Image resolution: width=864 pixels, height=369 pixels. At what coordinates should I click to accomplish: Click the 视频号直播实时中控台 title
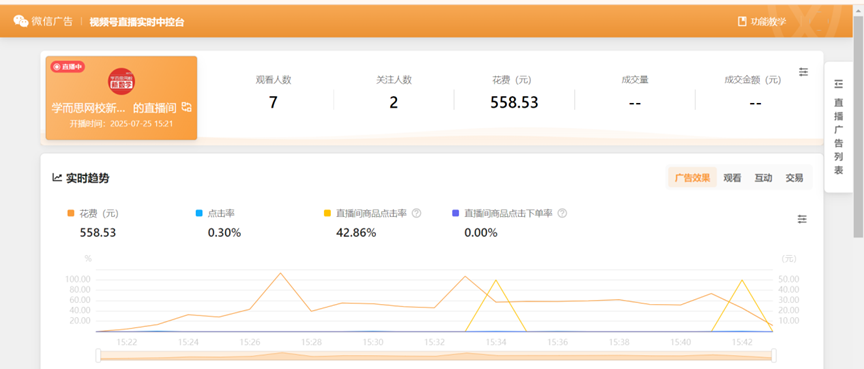[137, 22]
